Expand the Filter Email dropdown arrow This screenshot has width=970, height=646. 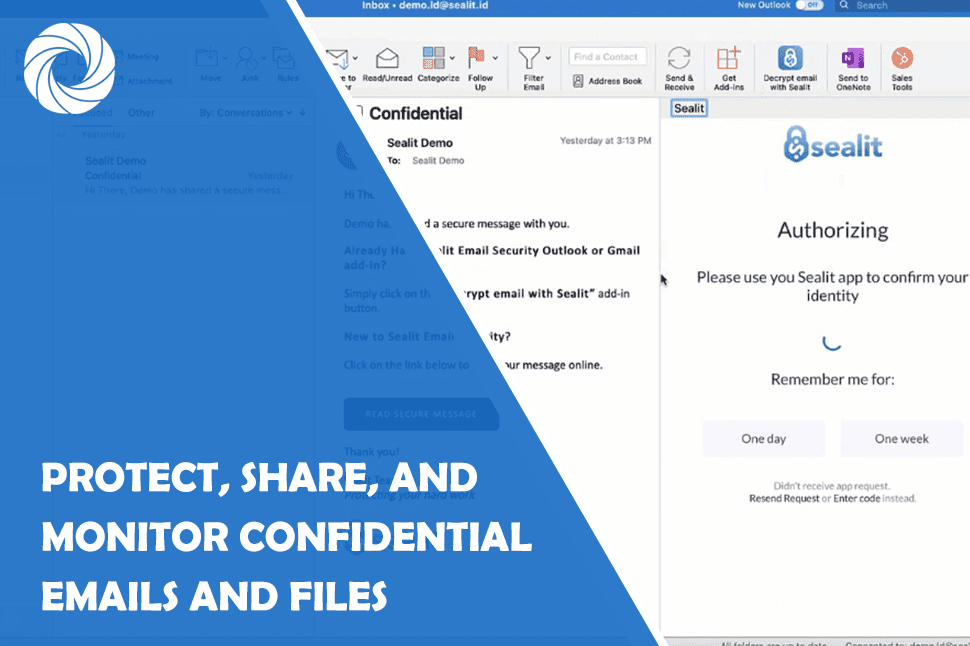tap(548, 58)
